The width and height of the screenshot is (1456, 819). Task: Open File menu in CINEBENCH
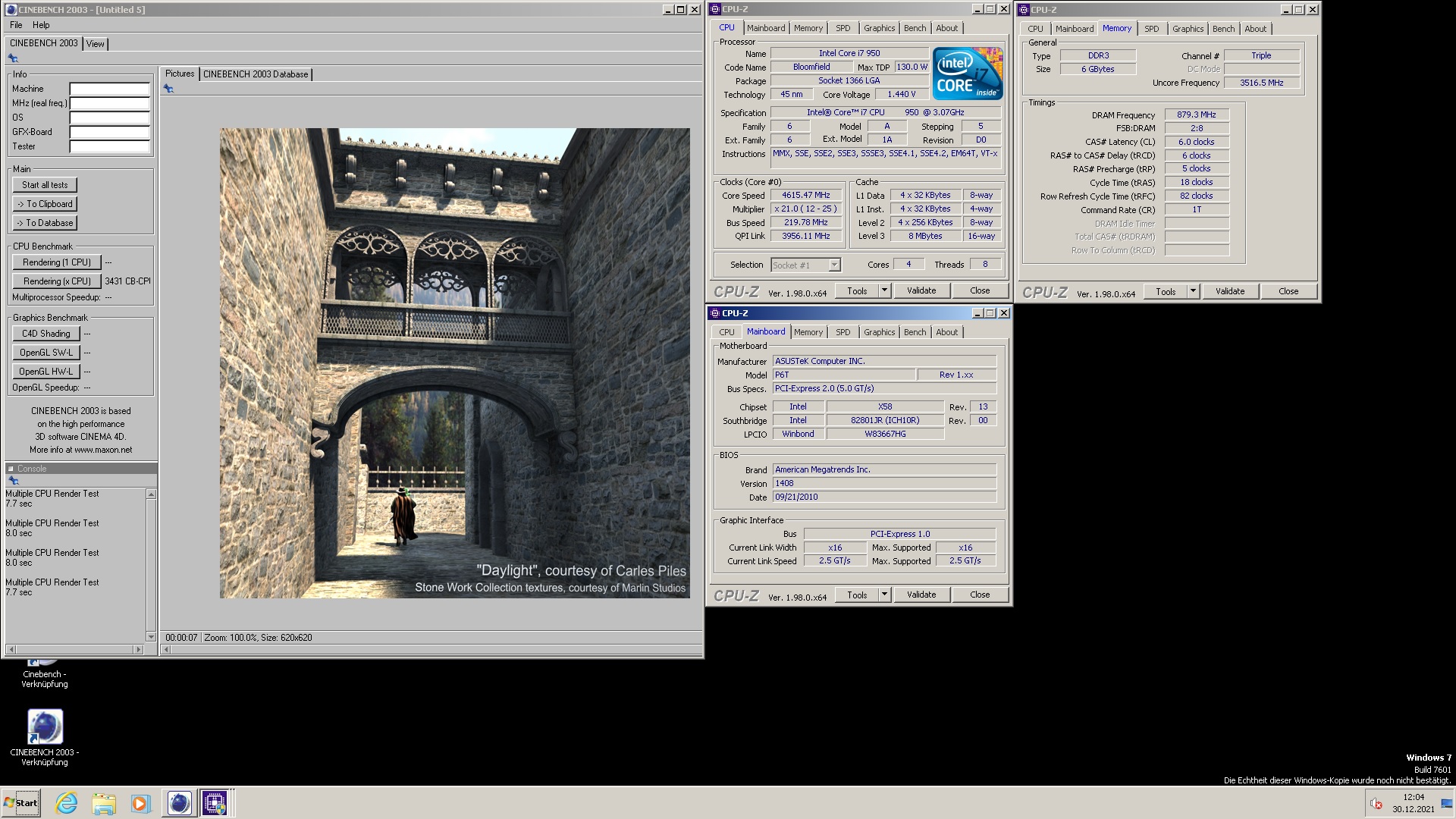16,25
